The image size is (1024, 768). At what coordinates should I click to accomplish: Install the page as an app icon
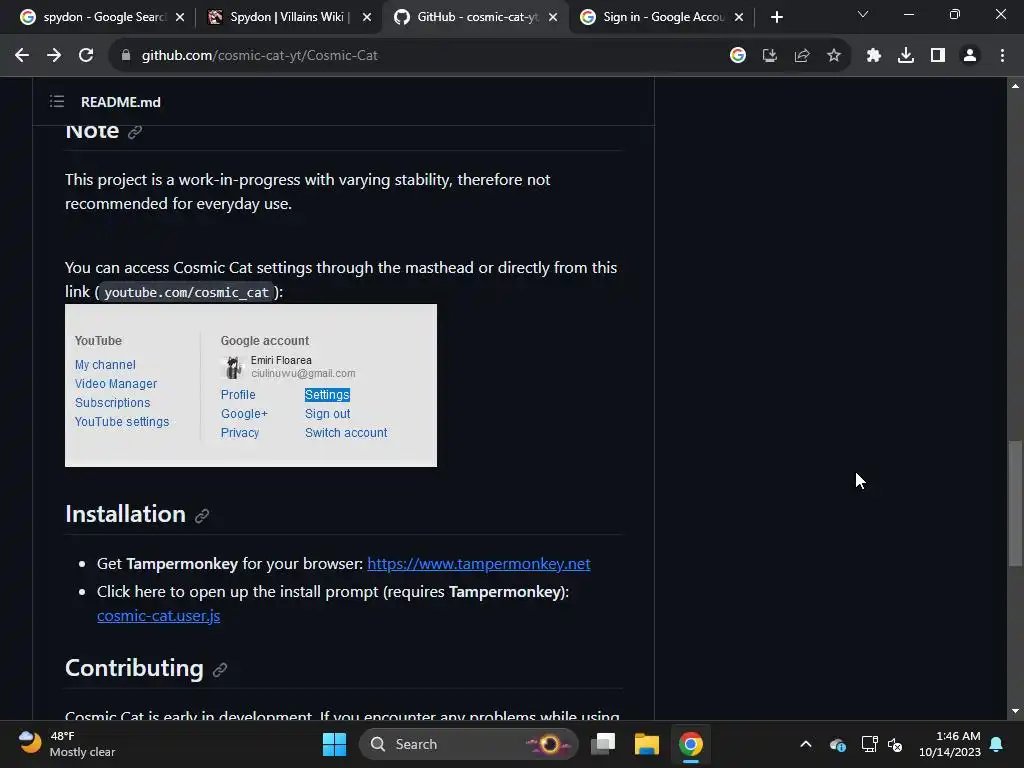[x=770, y=56]
